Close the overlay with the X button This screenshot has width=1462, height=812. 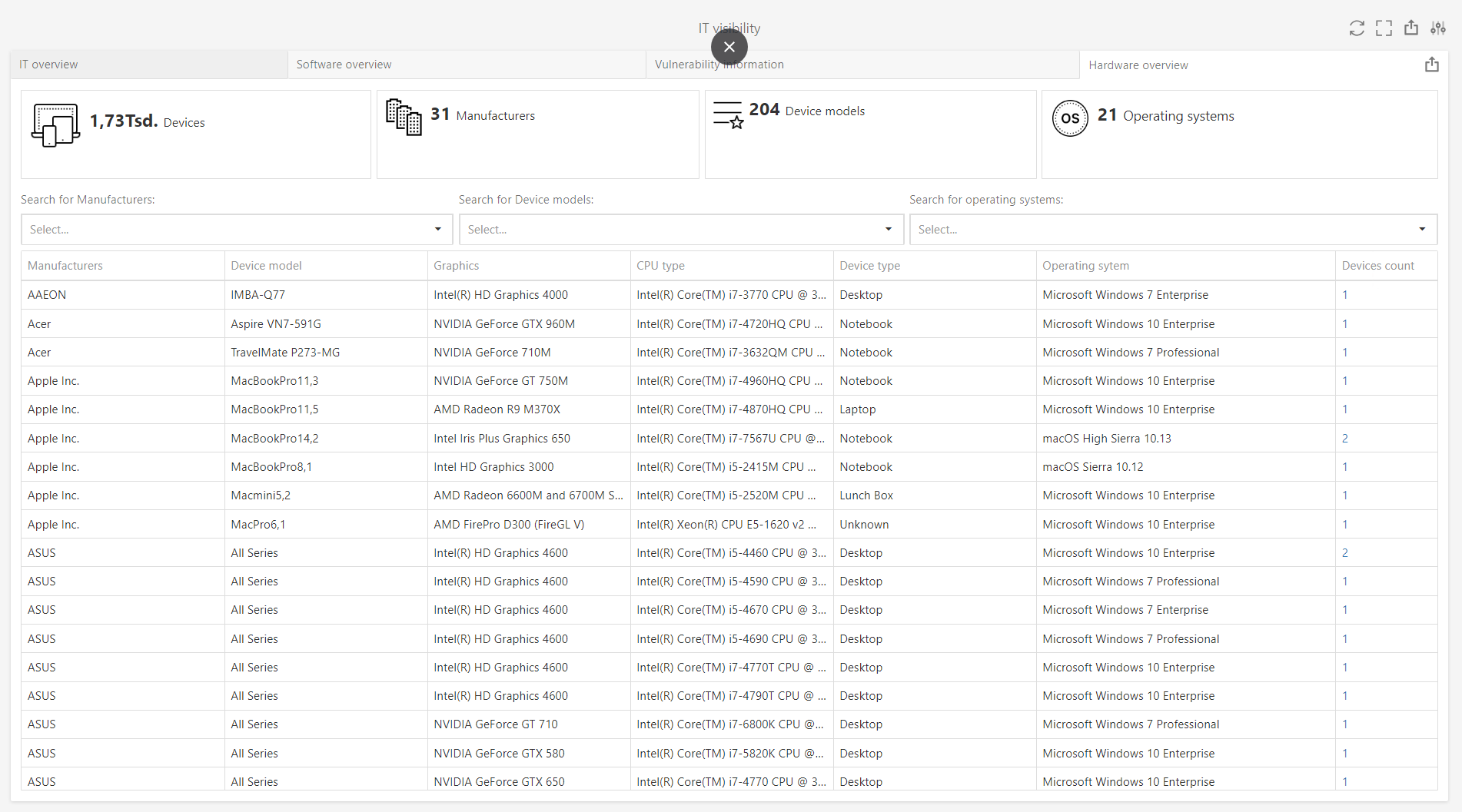pyautogui.click(x=729, y=47)
